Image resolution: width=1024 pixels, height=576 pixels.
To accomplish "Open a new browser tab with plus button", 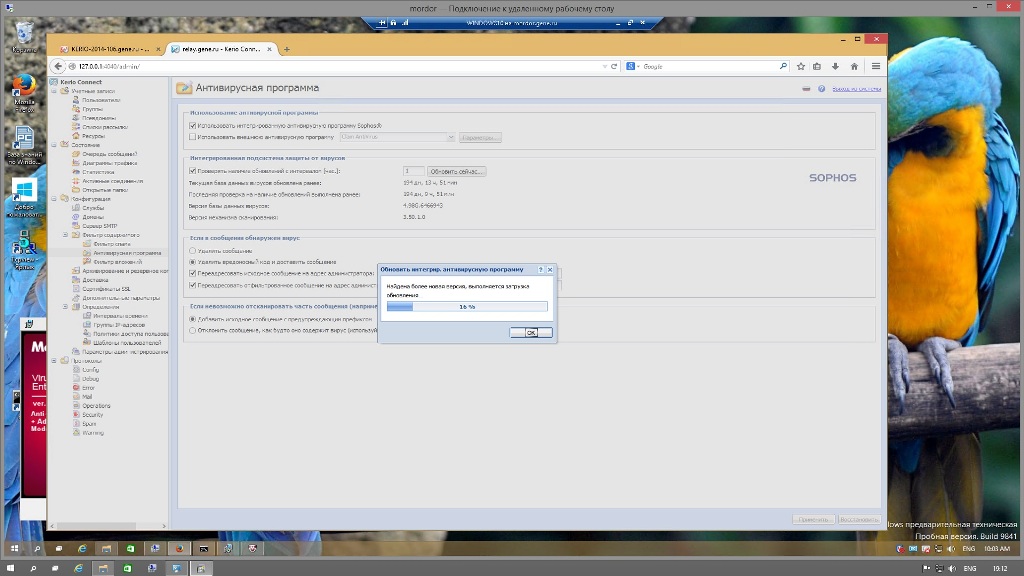I will click(287, 48).
